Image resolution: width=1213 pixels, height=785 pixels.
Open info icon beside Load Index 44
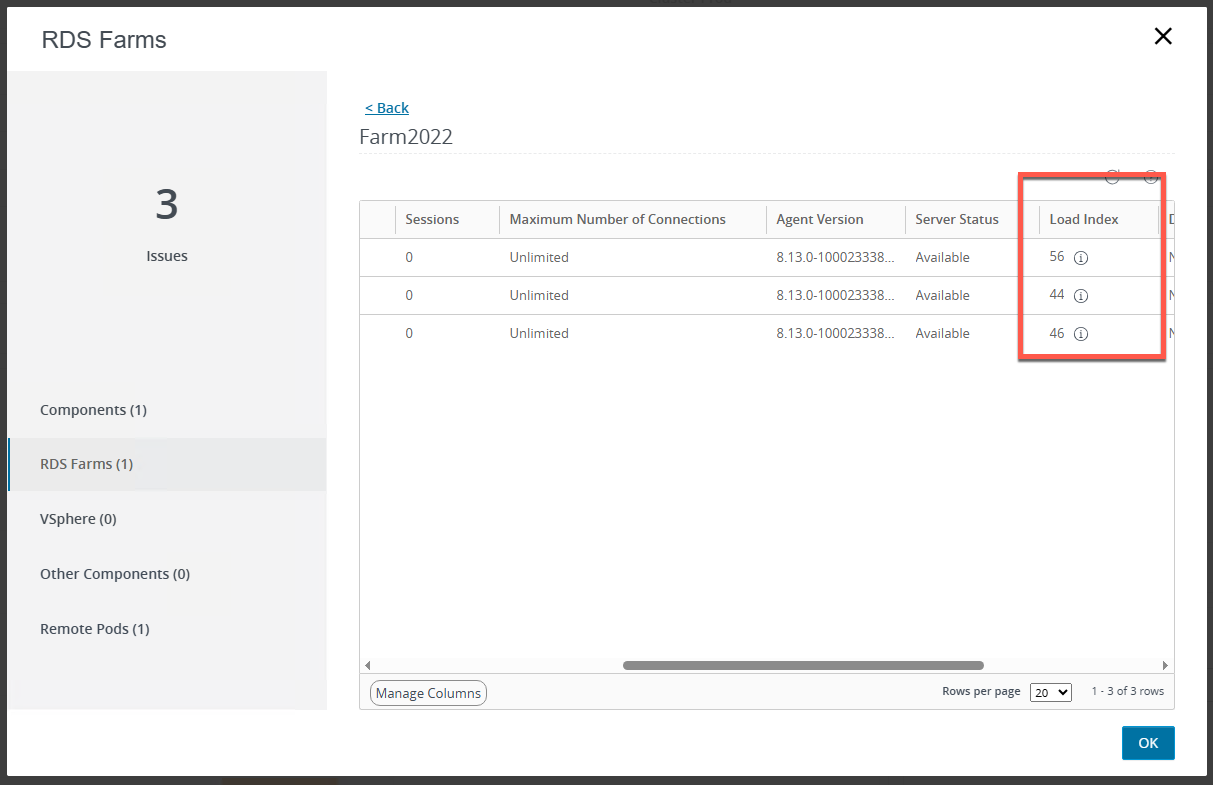coord(1081,296)
